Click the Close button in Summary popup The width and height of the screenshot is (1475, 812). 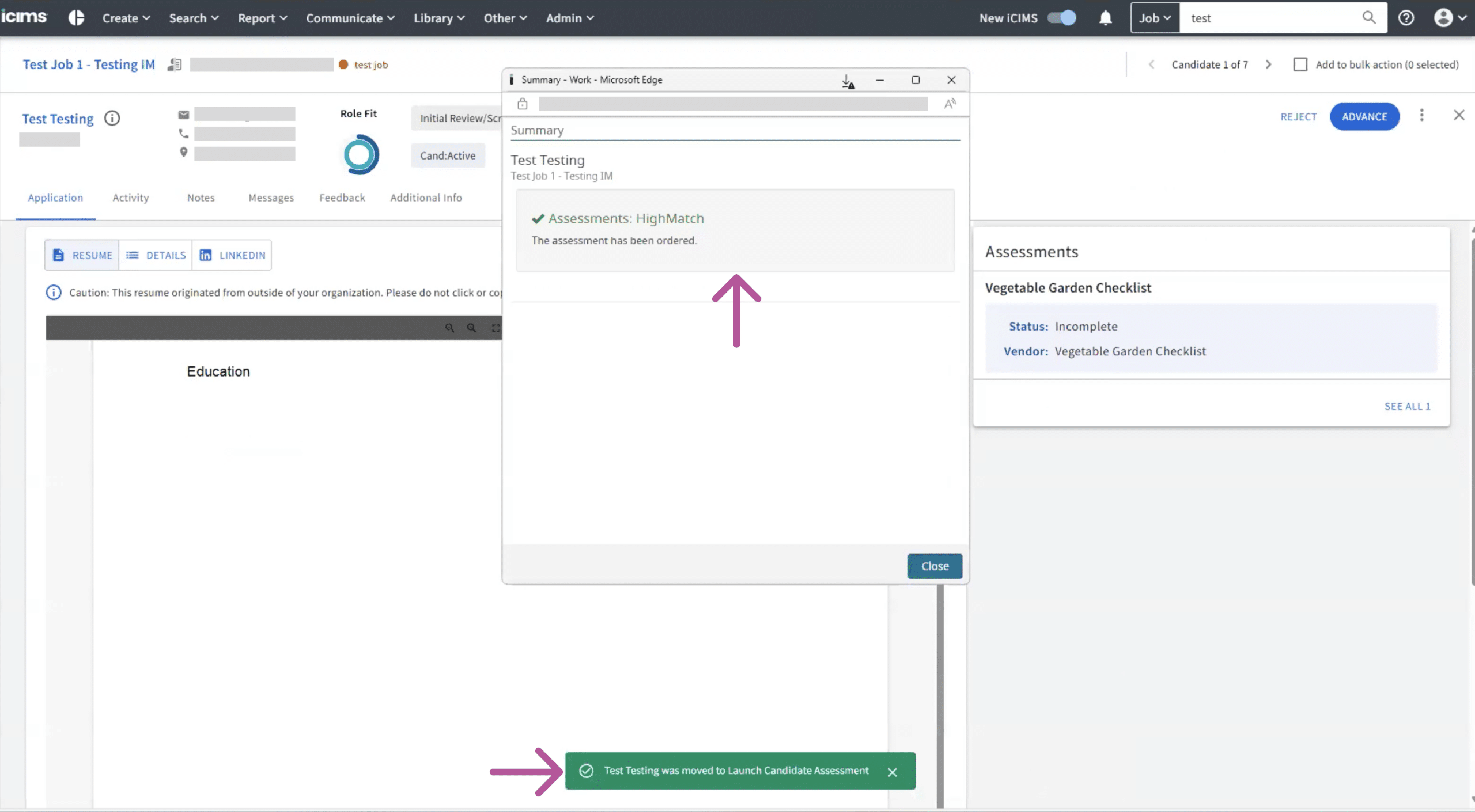point(934,566)
